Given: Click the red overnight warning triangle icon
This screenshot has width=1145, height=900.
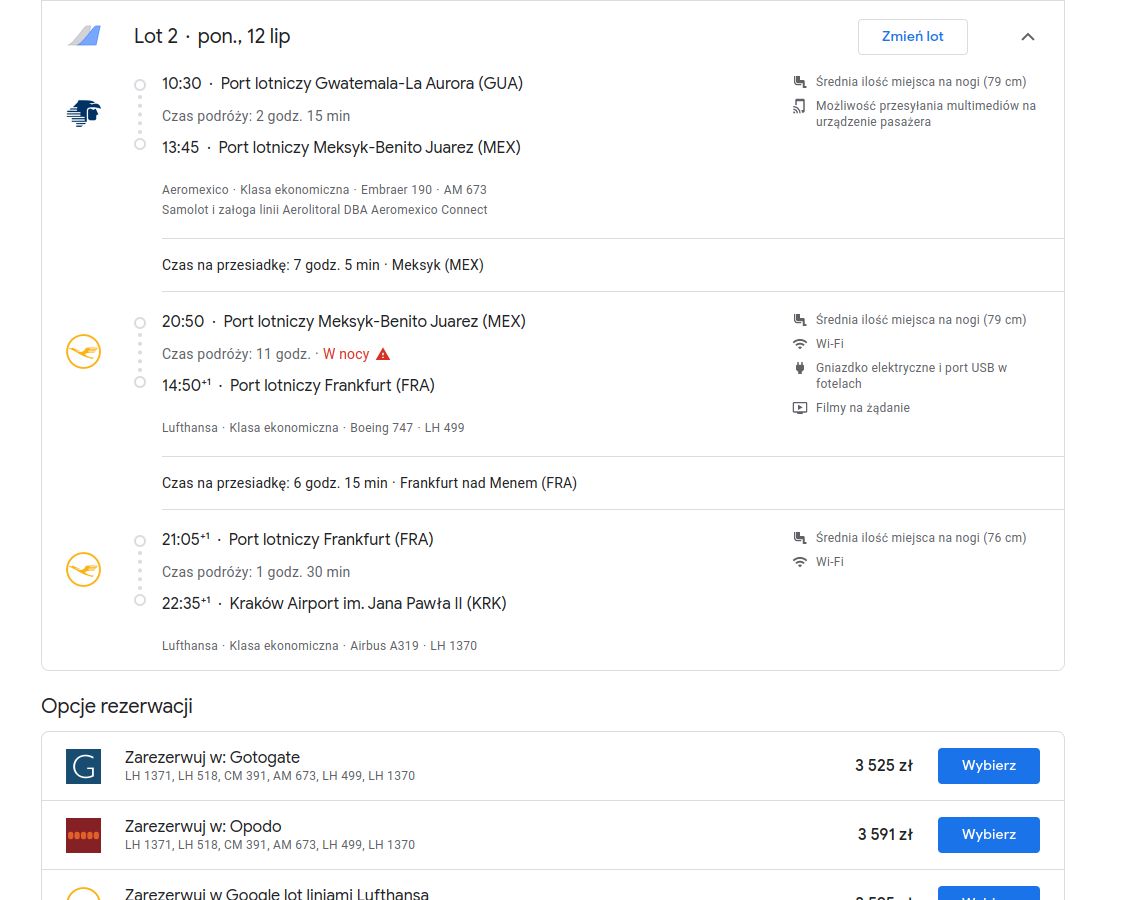Looking at the screenshot, I should point(383,354).
